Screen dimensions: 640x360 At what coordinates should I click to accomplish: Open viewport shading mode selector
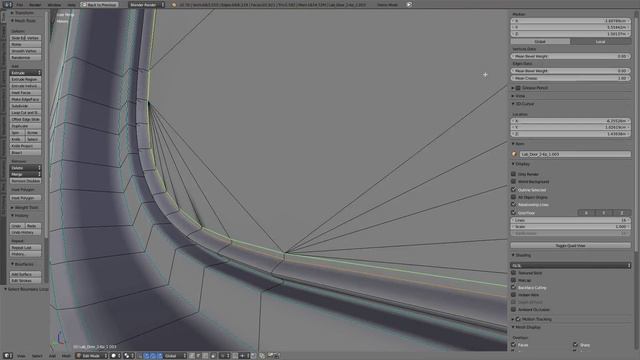point(116,356)
